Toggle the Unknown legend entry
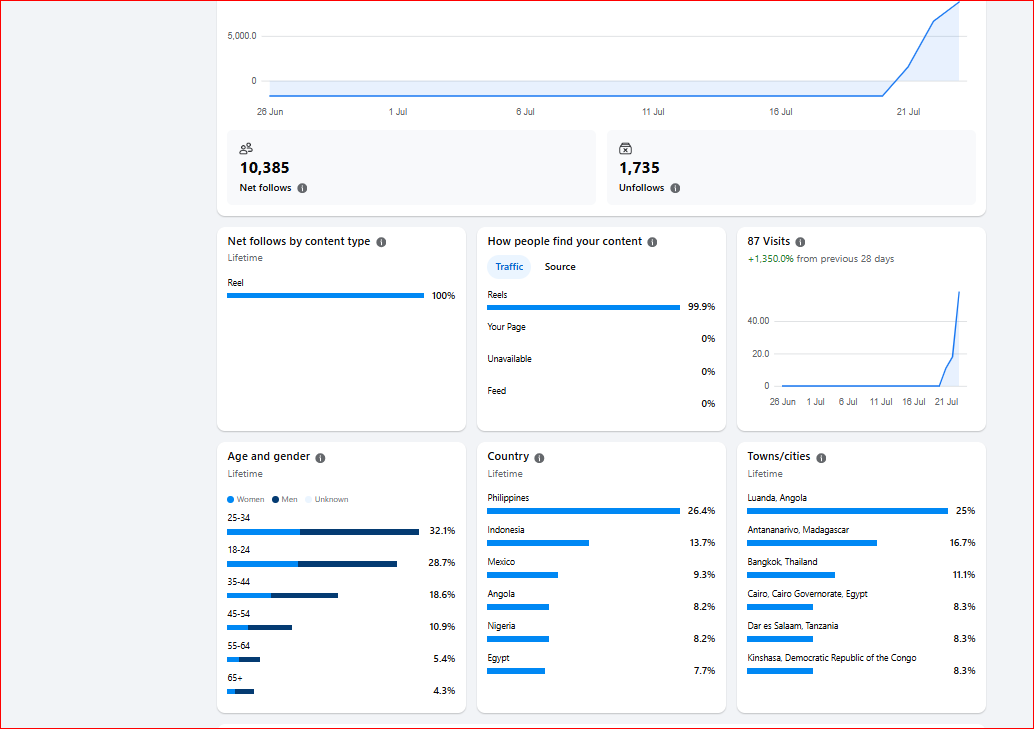This screenshot has width=1034, height=729. (x=326, y=499)
